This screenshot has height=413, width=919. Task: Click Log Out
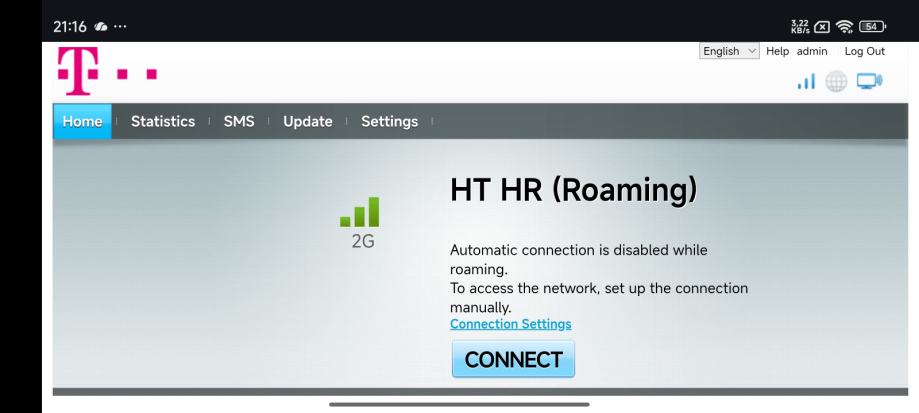pos(864,51)
